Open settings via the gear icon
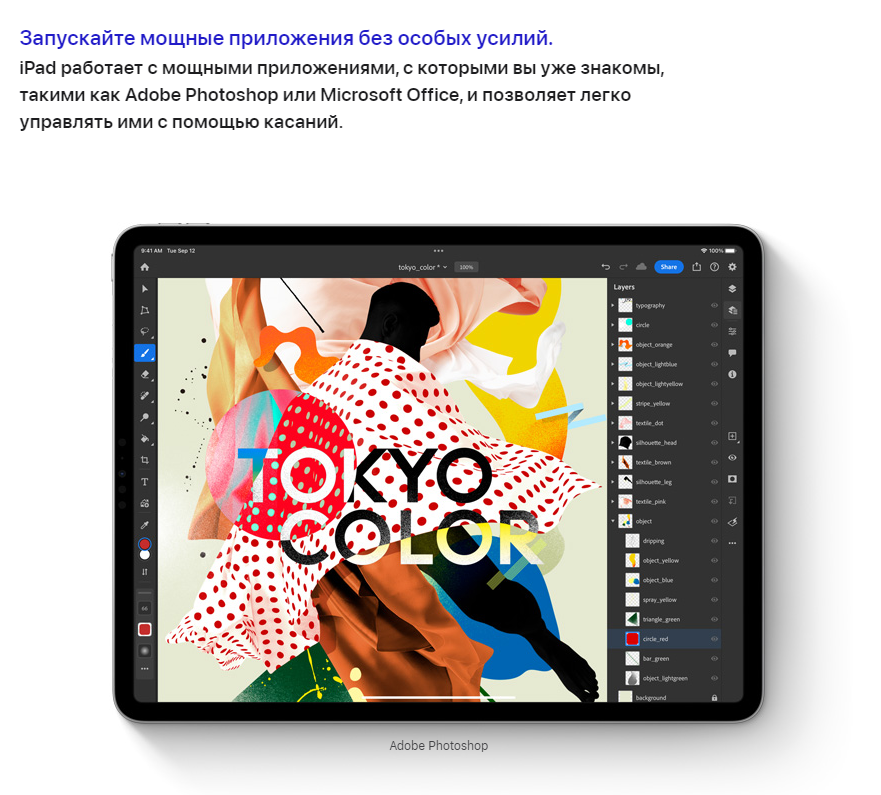The width and height of the screenshot is (881, 795). [x=732, y=267]
